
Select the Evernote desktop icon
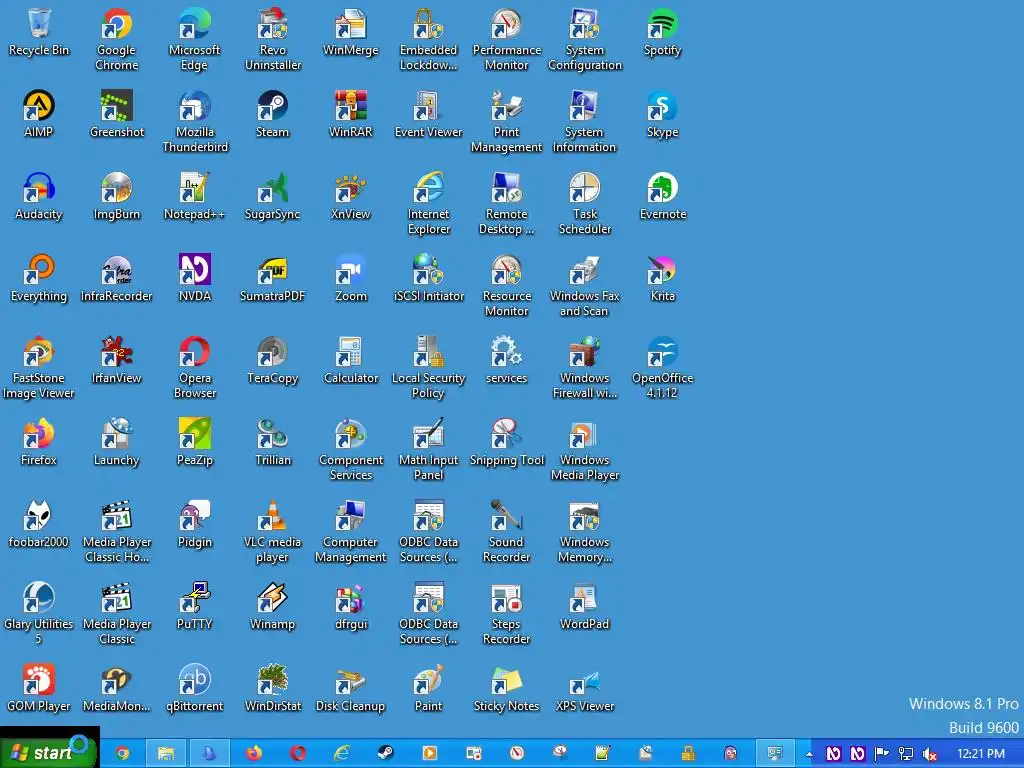click(x=662, y=197)
